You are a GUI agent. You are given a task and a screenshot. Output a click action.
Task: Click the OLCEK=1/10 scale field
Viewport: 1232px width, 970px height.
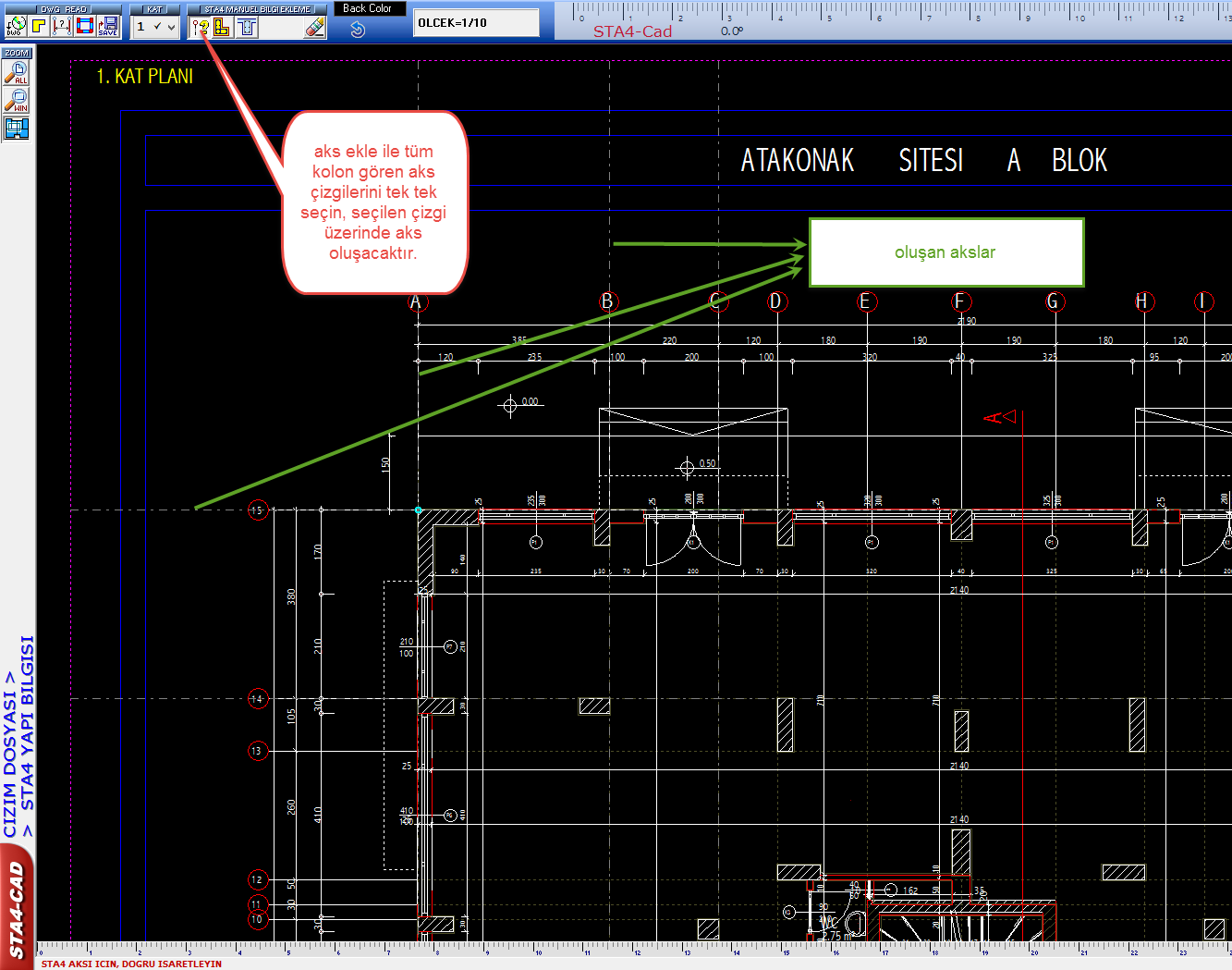coord(476,23)
